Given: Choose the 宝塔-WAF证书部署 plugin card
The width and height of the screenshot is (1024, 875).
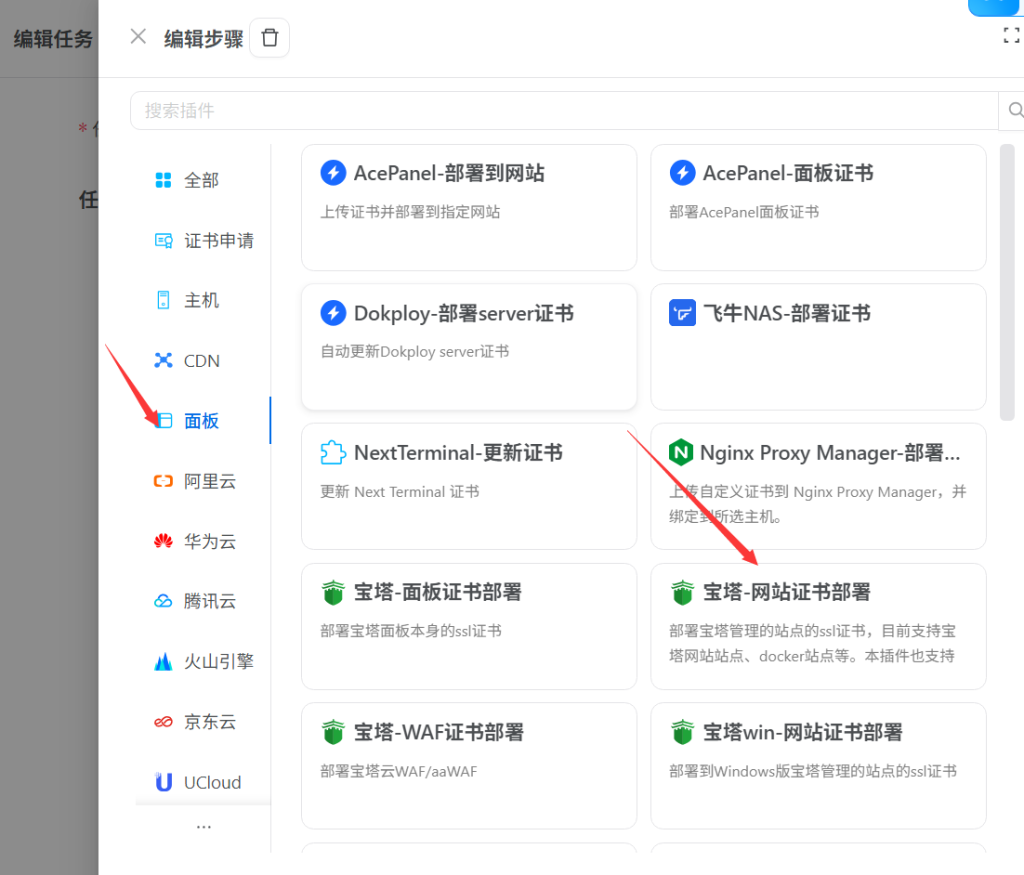Looking at the screenshot, I should [469, 766].
